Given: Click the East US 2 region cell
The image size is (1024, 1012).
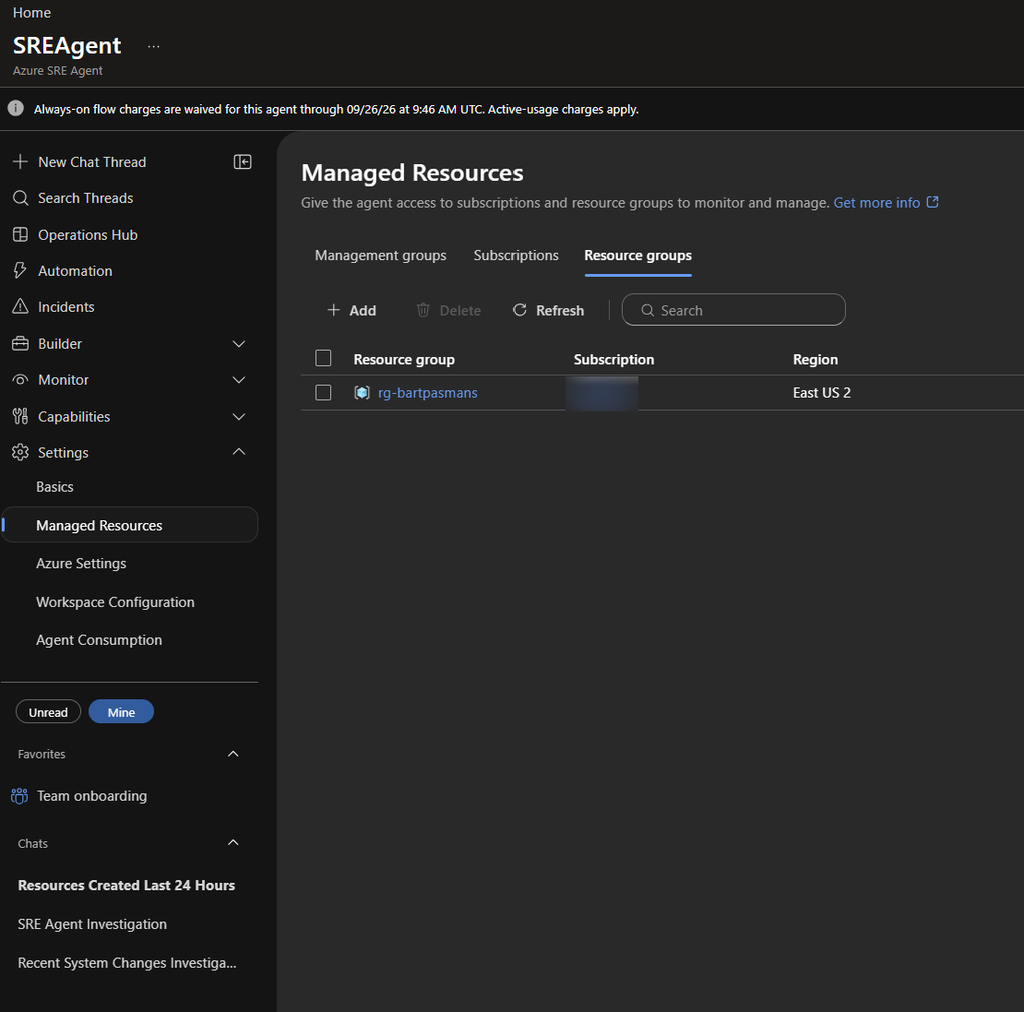Looking at the screenshot, I should [822, 392].
